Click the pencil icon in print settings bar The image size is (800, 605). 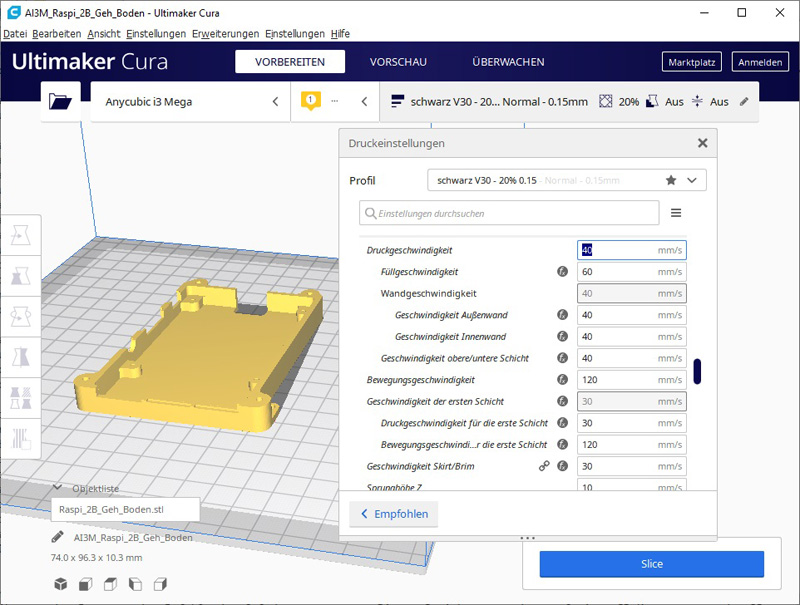click(744, 102)
